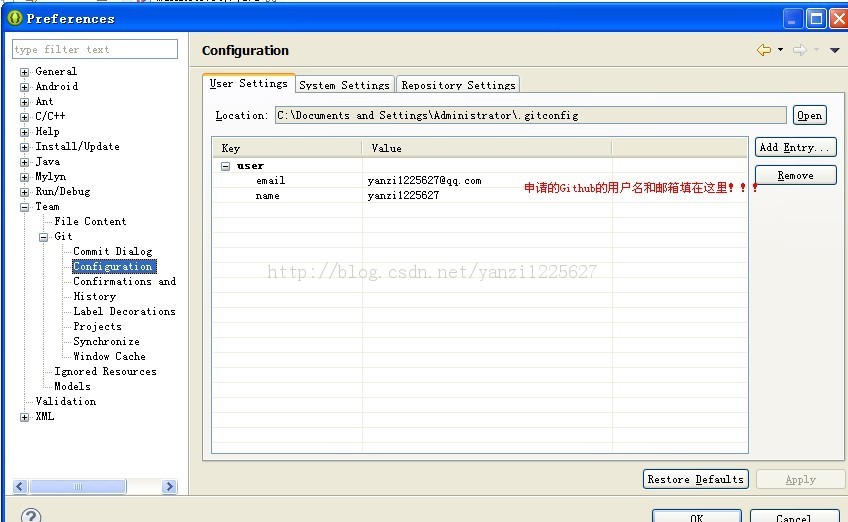Focus the type filter text field
848x522 pixels.
coord(95,49)
